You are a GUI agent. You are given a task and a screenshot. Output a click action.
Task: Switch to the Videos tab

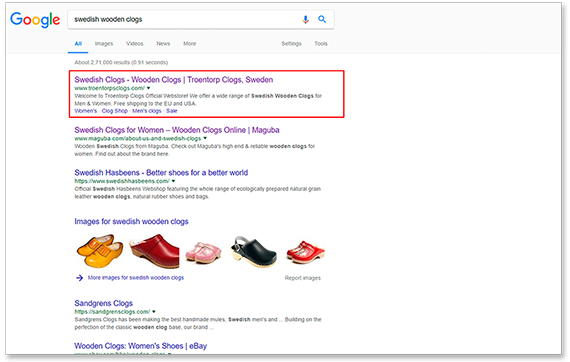[x=135, y=44]
